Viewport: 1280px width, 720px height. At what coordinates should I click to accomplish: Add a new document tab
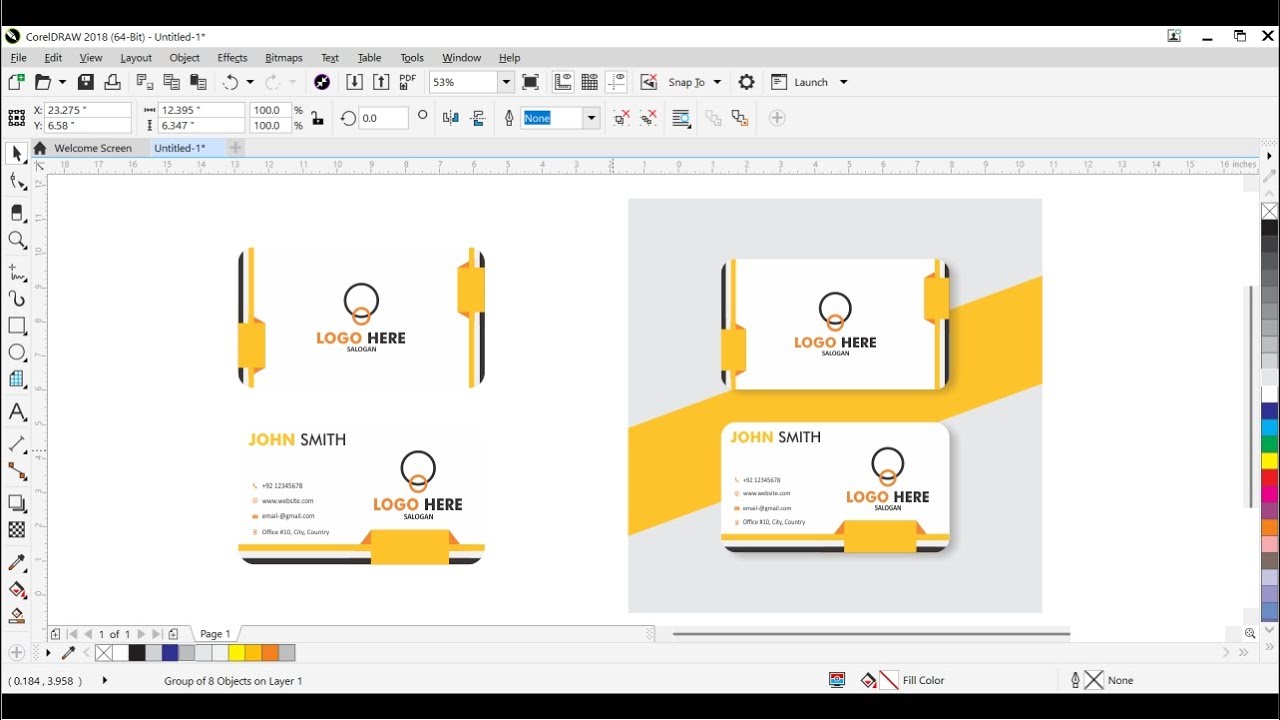235,148
